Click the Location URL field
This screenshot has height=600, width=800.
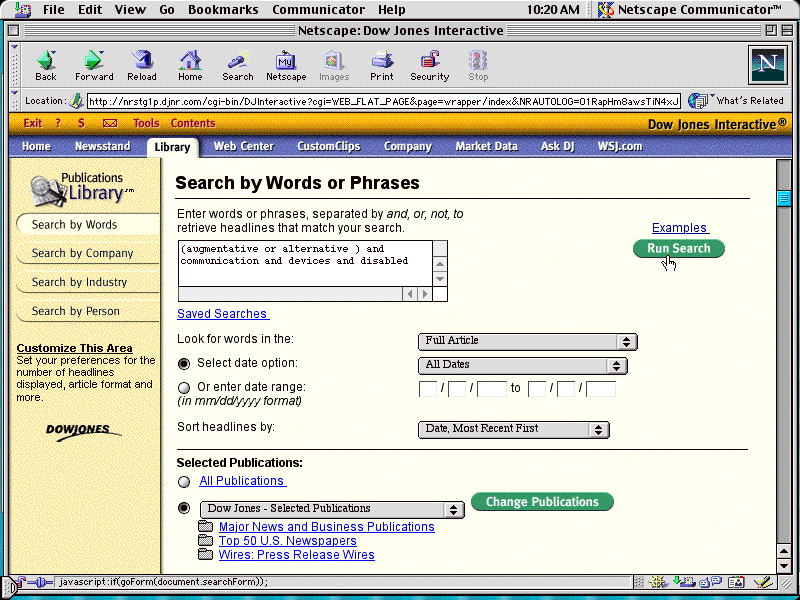pyautogui.click(x=384, y=101)
